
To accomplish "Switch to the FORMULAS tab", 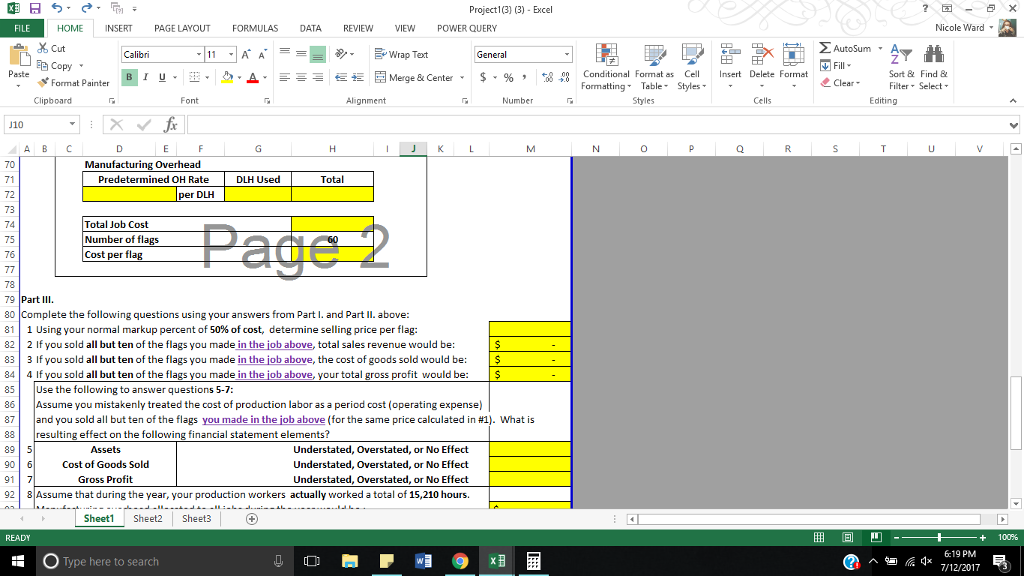I will point(255,28).
